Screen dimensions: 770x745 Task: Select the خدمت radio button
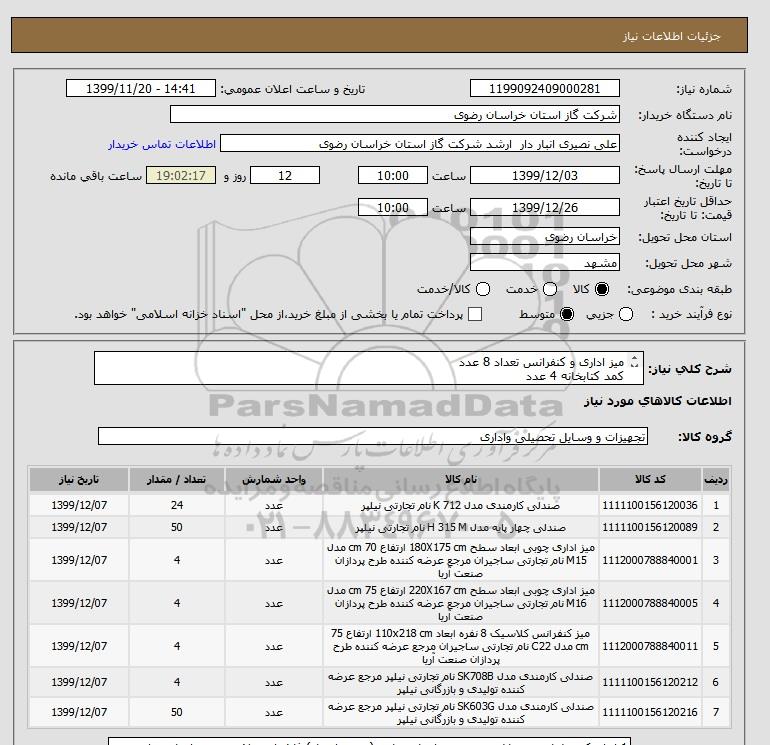[x=550, y=289]
